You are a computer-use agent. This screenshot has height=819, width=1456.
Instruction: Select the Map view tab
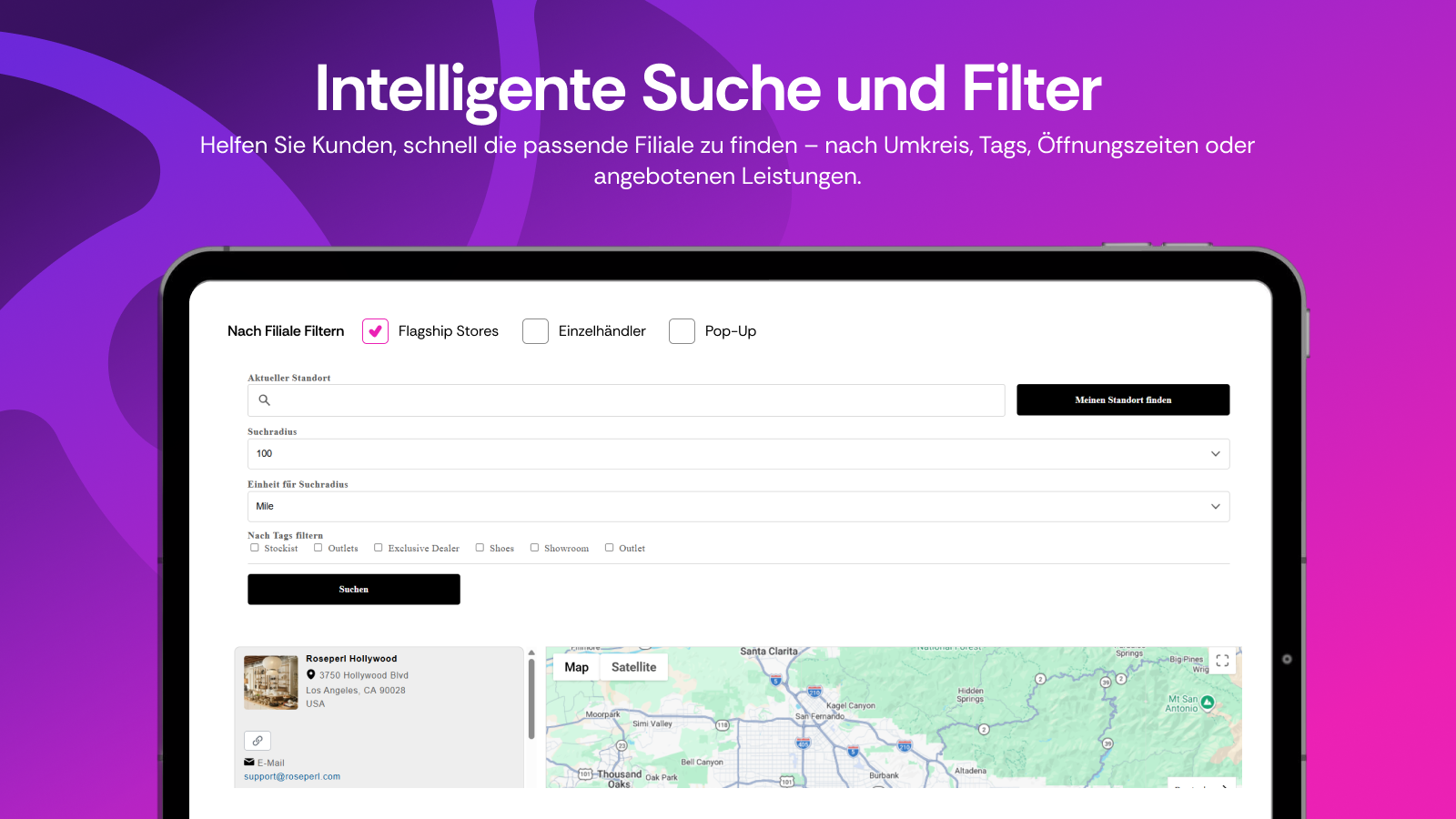pyautogui.click(x=576, y=667)
